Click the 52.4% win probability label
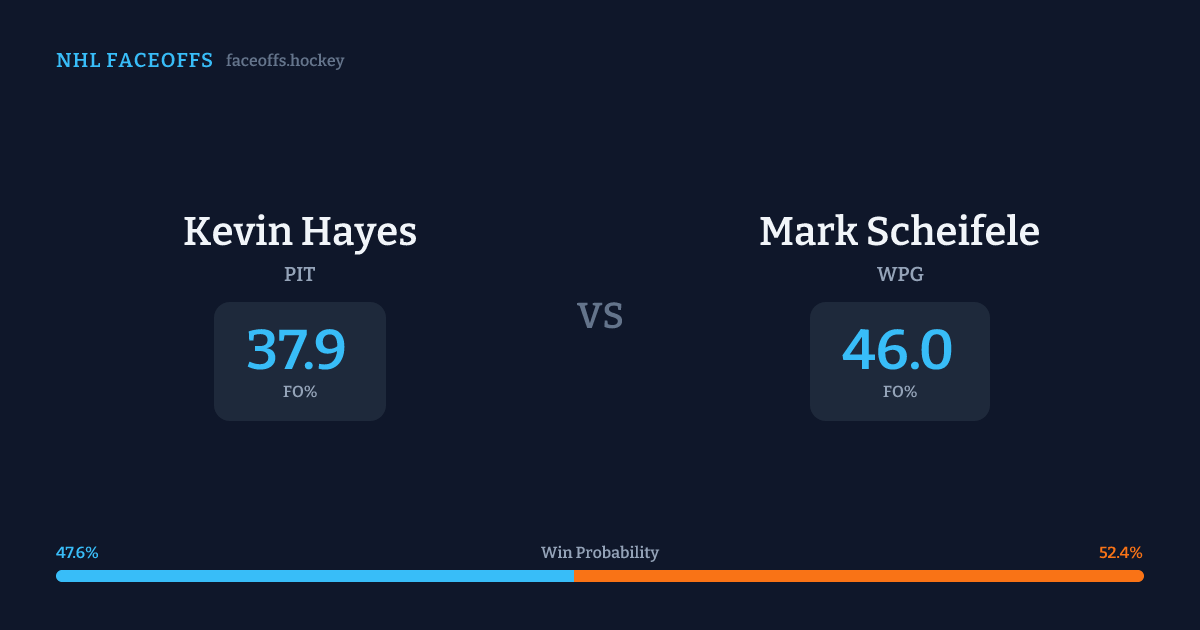The width and height of the screenshot is (1200, 630). [x=1120, y=553]
